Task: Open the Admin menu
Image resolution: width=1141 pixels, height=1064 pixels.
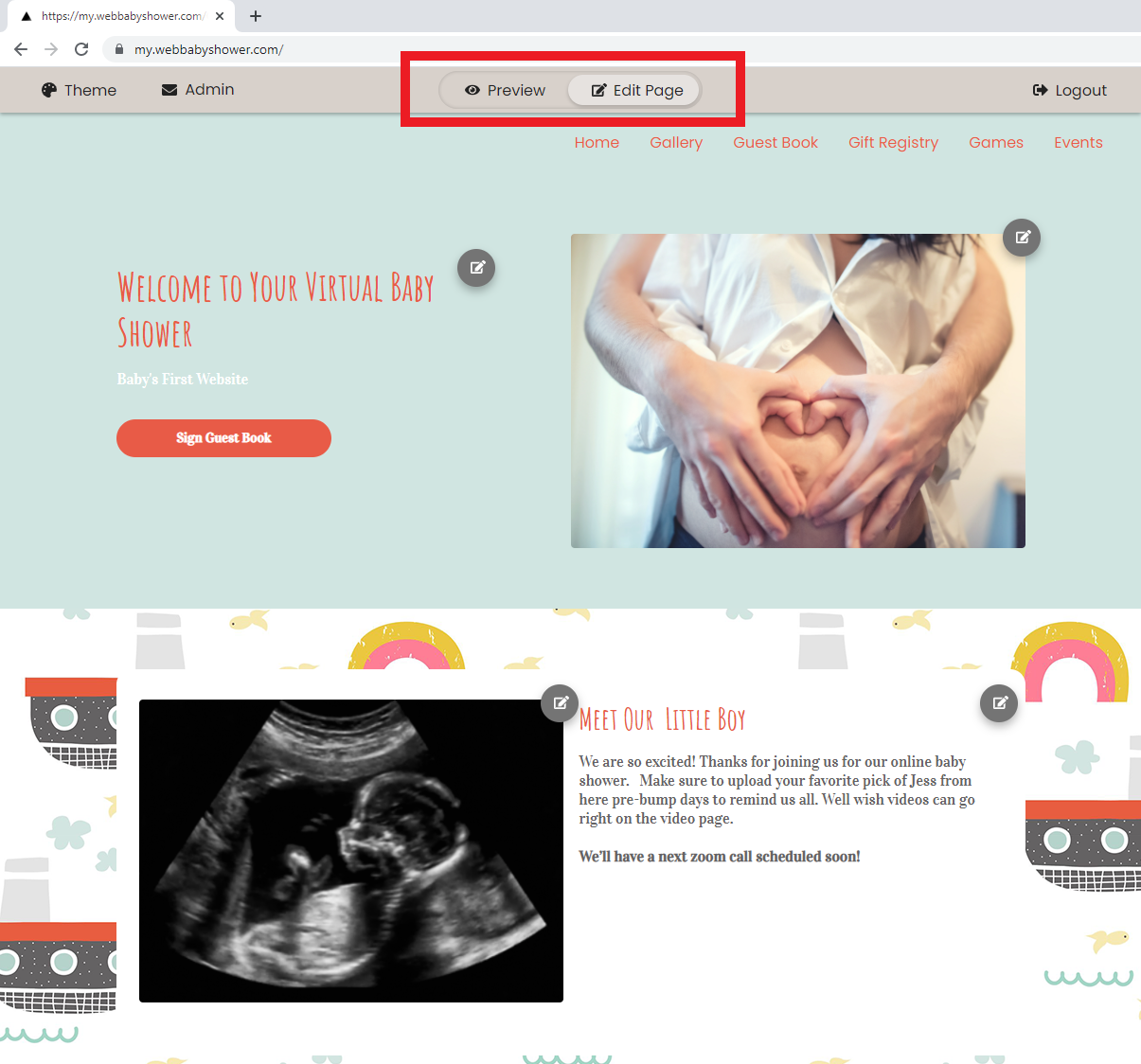Action: (198, 90)
